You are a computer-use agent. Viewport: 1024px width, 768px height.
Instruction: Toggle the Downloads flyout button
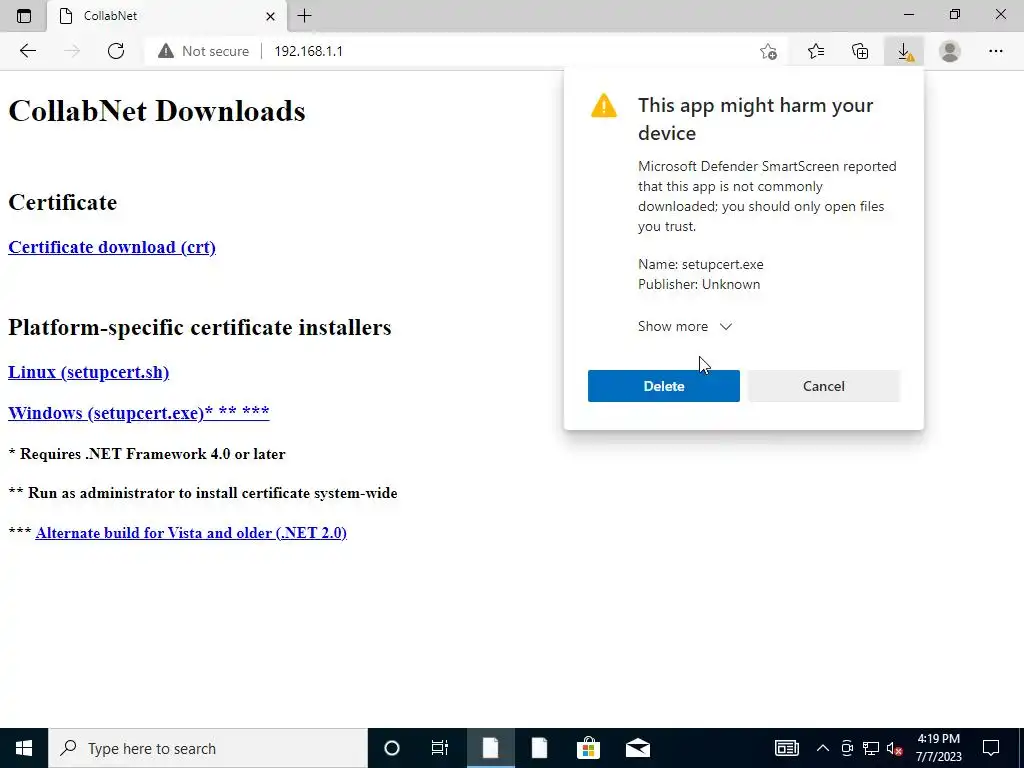click(x=904, y=51)
